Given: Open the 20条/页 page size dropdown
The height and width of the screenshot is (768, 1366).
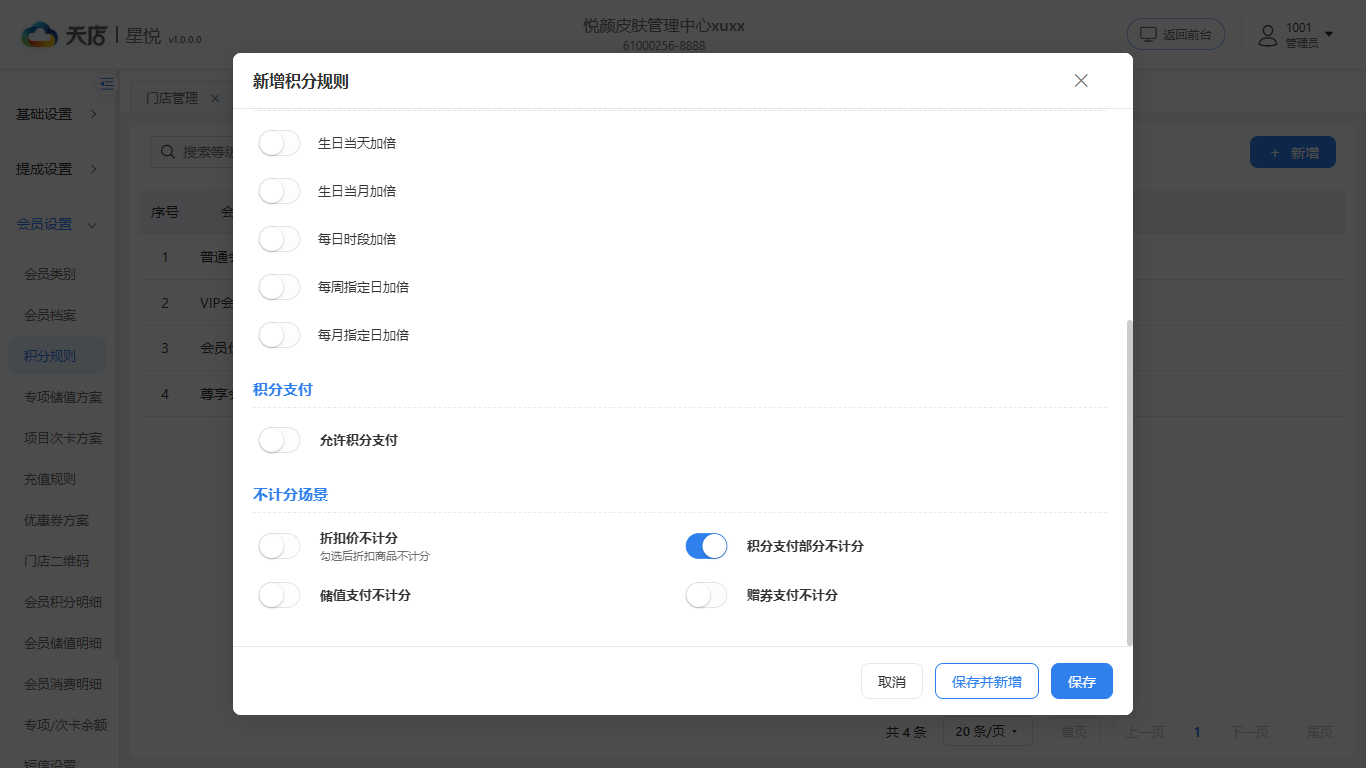Looking at the screenshot, I should click(987, 731).
